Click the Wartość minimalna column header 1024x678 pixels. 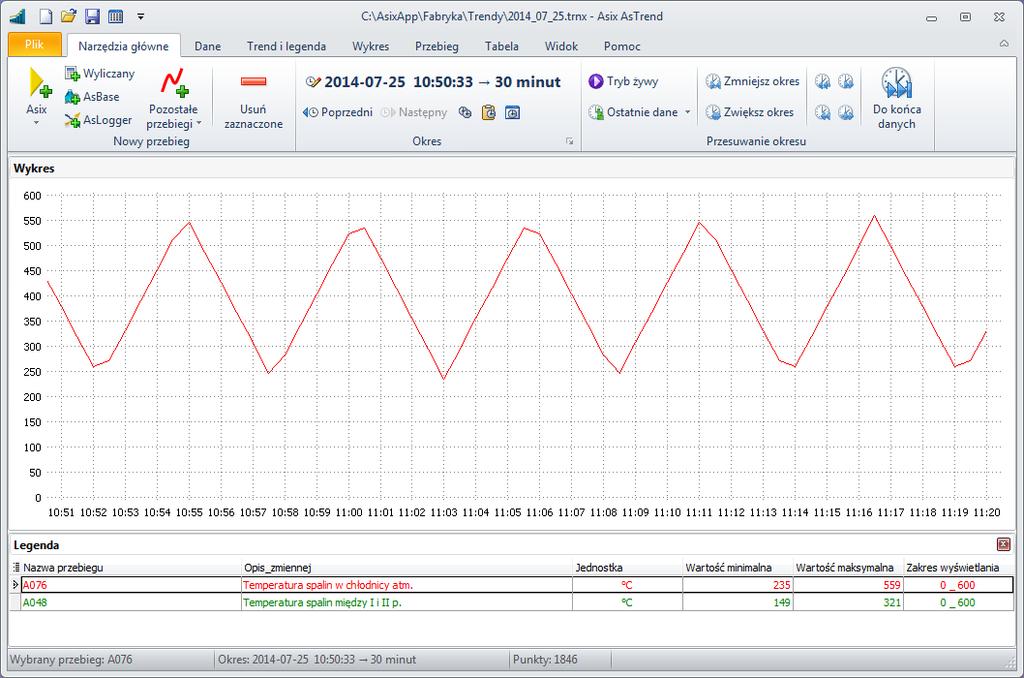738,568
